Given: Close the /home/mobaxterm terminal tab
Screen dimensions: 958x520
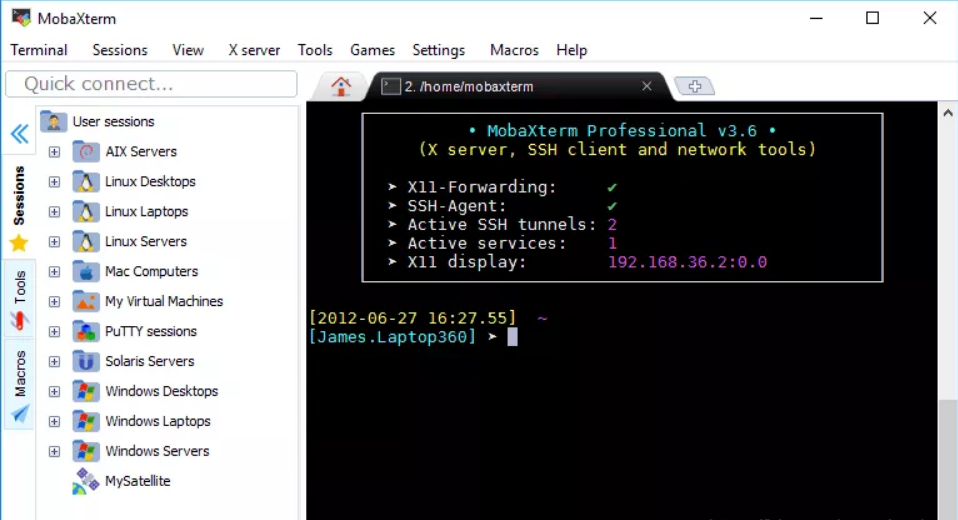Looking at the screenshot, I should pos(647,87).
